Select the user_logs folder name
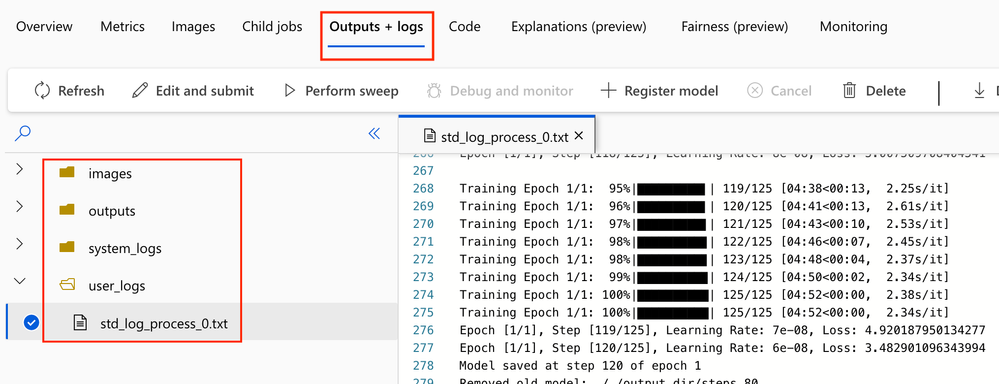This screenshot has width=999, height=384. point(117,286)
